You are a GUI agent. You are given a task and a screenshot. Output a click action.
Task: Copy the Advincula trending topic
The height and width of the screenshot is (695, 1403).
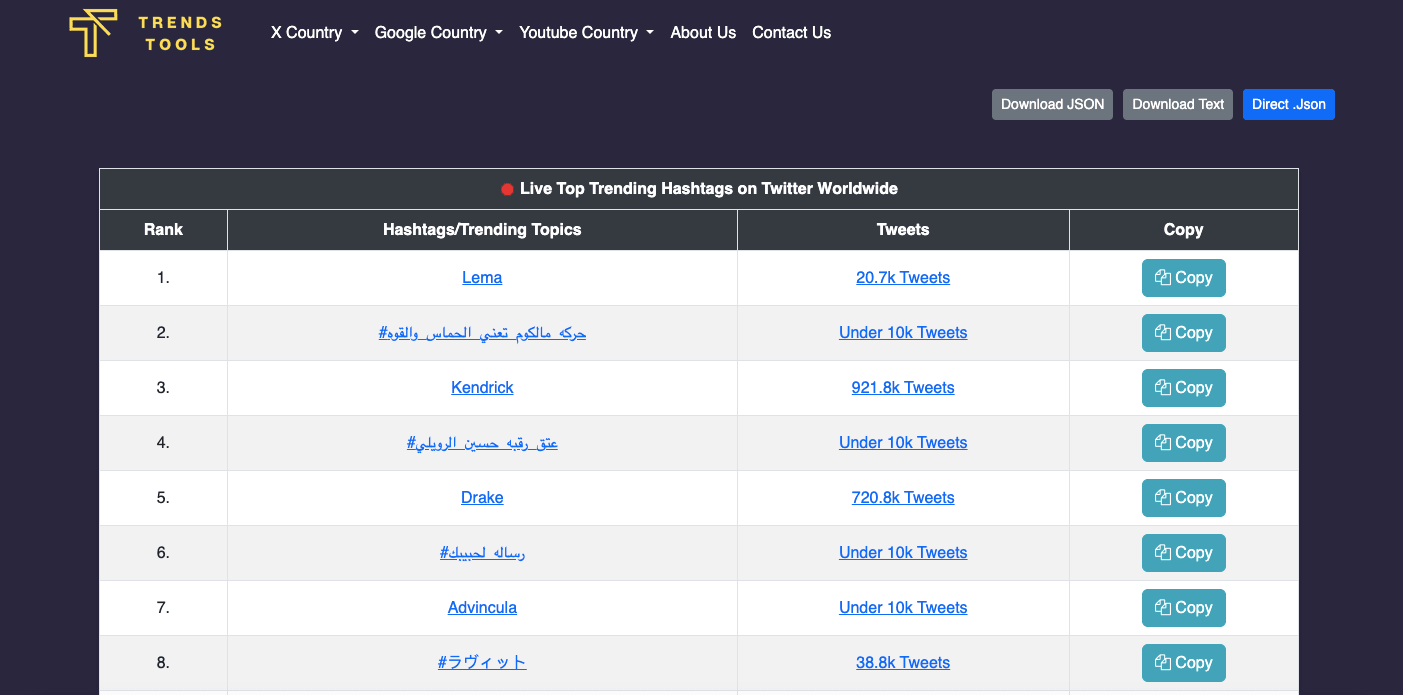[x=1183, y=608]
